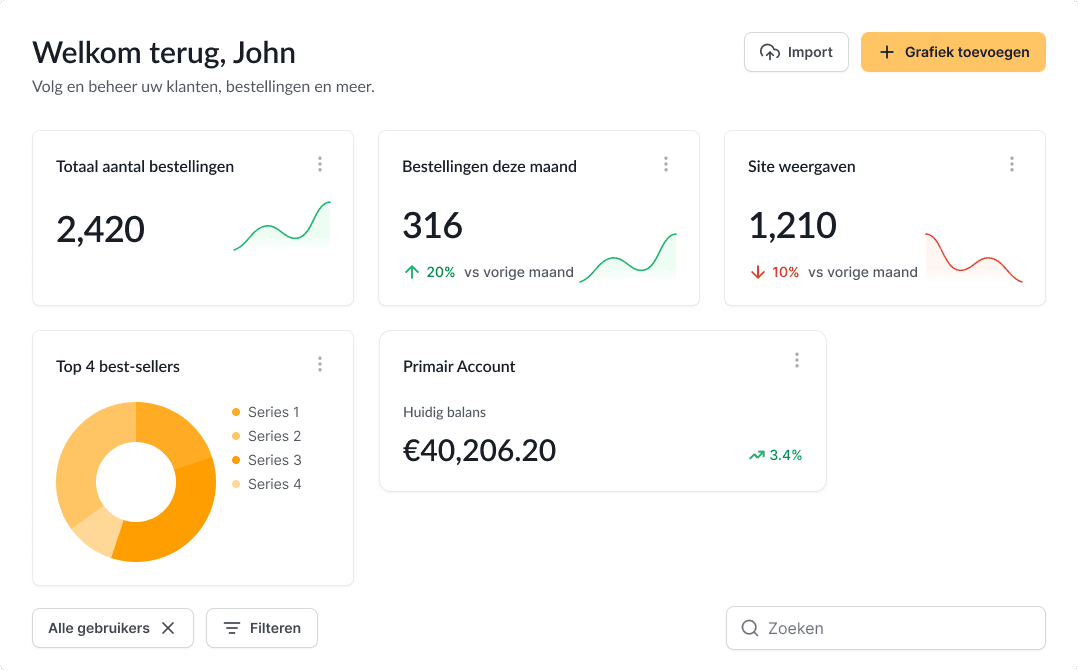The height and width of the screenshot is (670, 1078).
Task: Click the Alle gebruikers filter chip
Action: click(99, 628)
